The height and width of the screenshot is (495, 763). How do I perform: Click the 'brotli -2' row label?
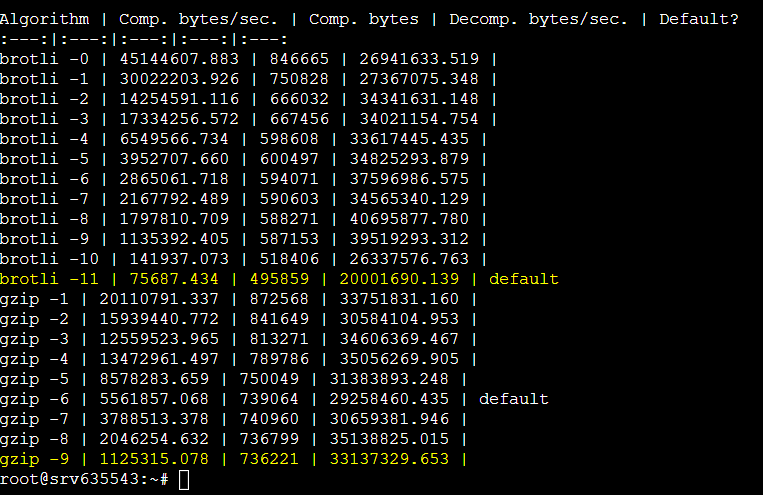pyautogui.click(x=44, y=99)
